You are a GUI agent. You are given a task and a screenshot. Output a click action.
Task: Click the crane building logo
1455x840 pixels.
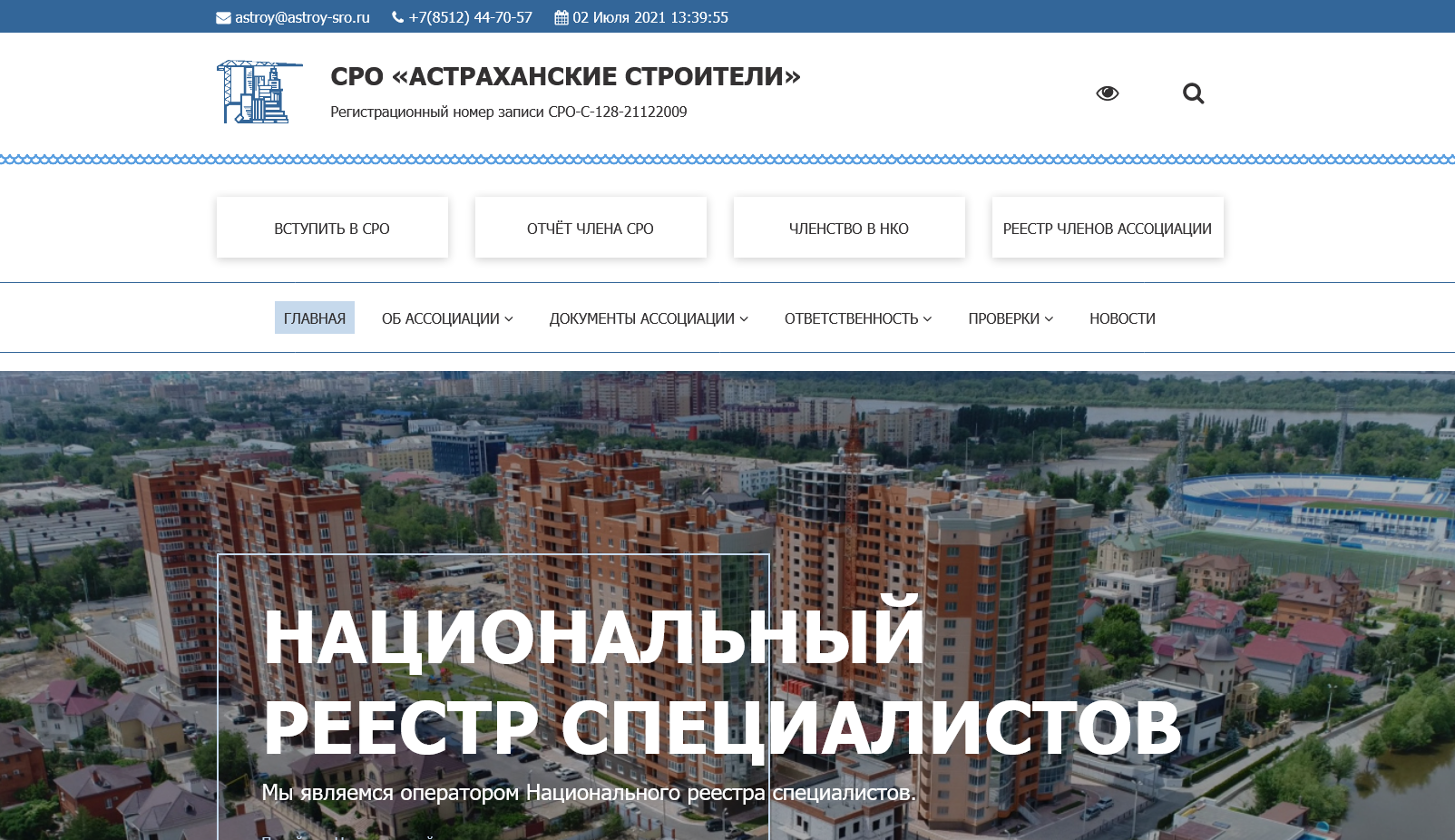click(259, 93)
